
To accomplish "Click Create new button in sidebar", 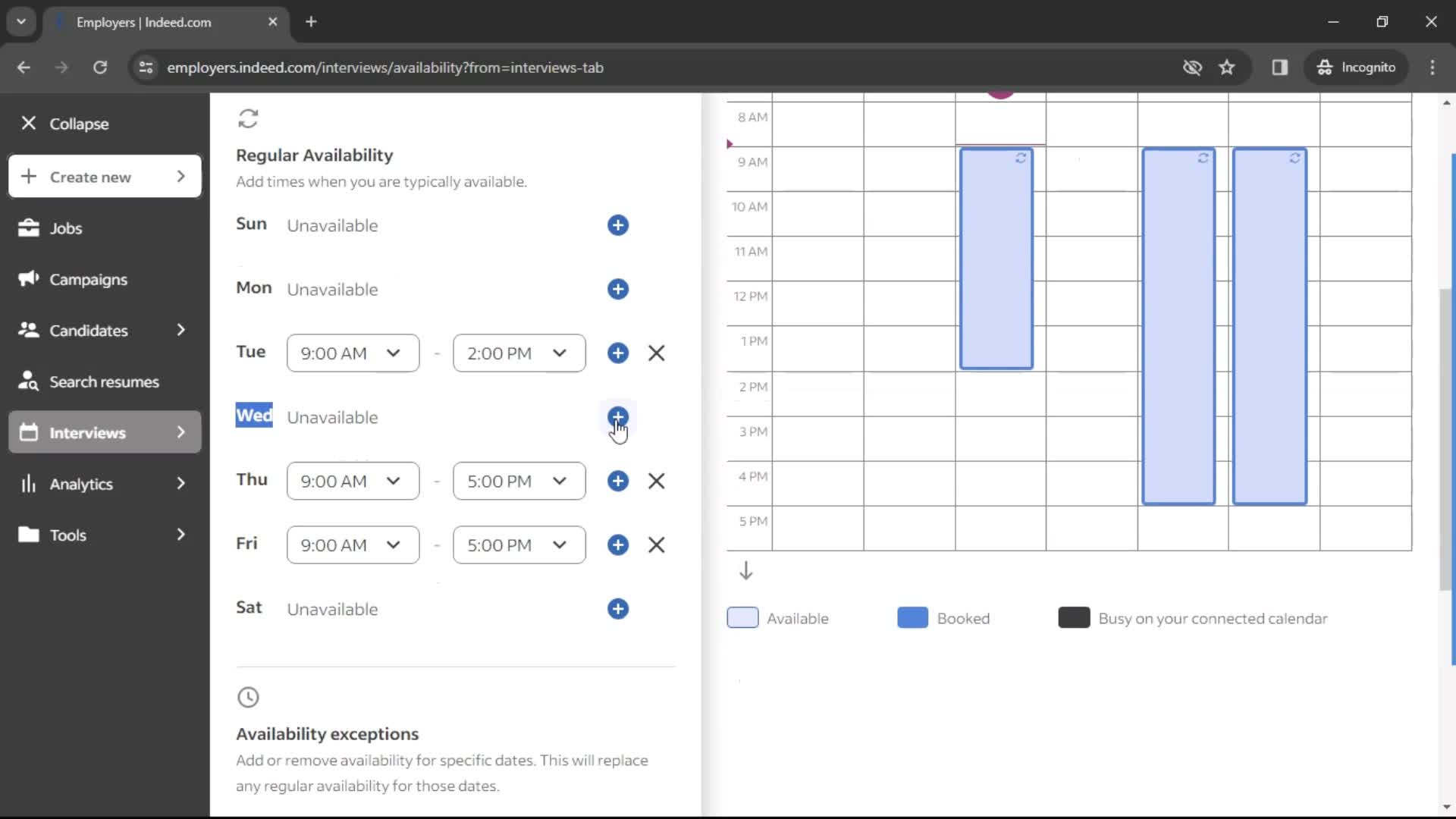I will pos(104,177).
